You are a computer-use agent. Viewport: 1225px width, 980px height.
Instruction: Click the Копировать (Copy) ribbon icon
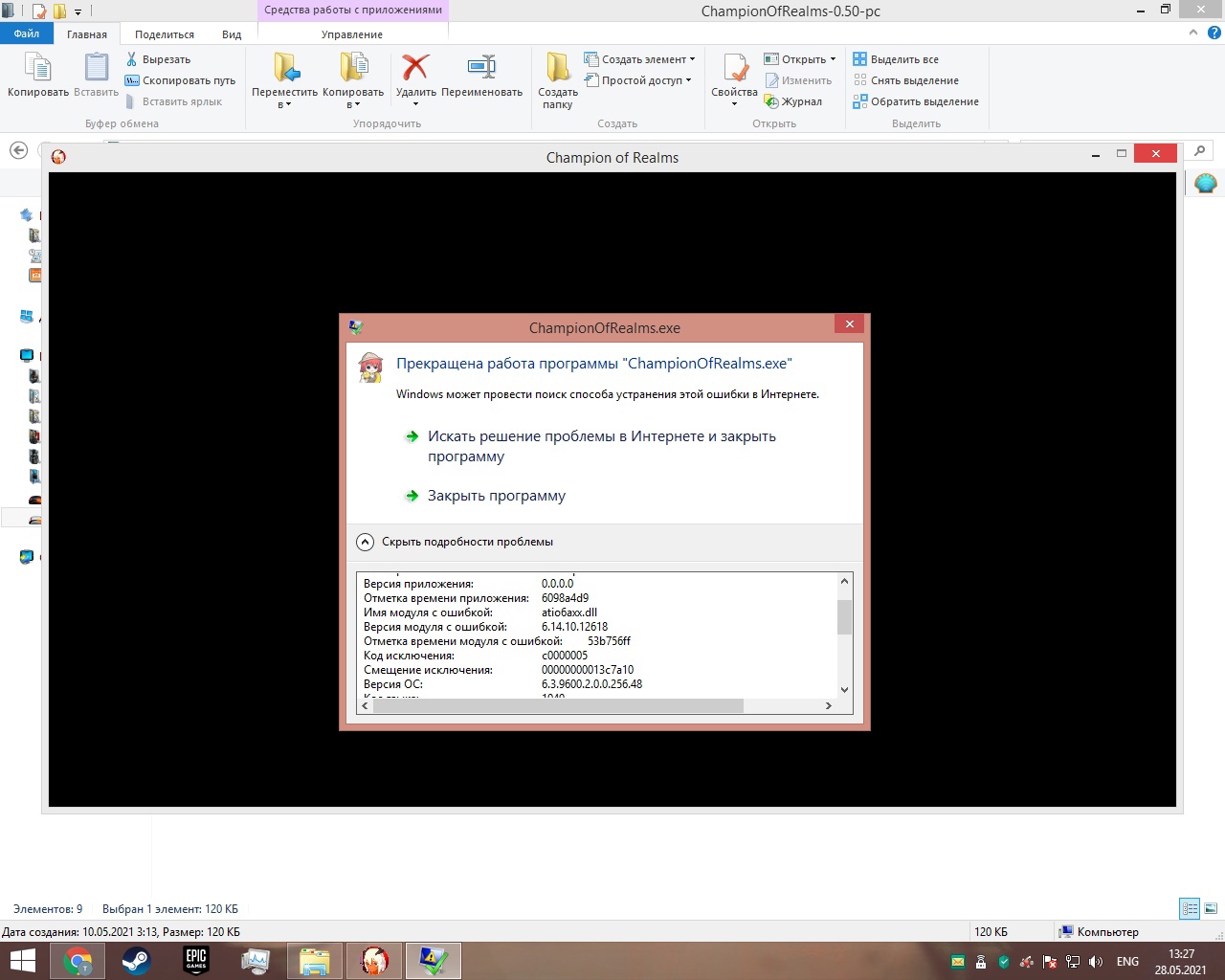(x=38, y=75)
